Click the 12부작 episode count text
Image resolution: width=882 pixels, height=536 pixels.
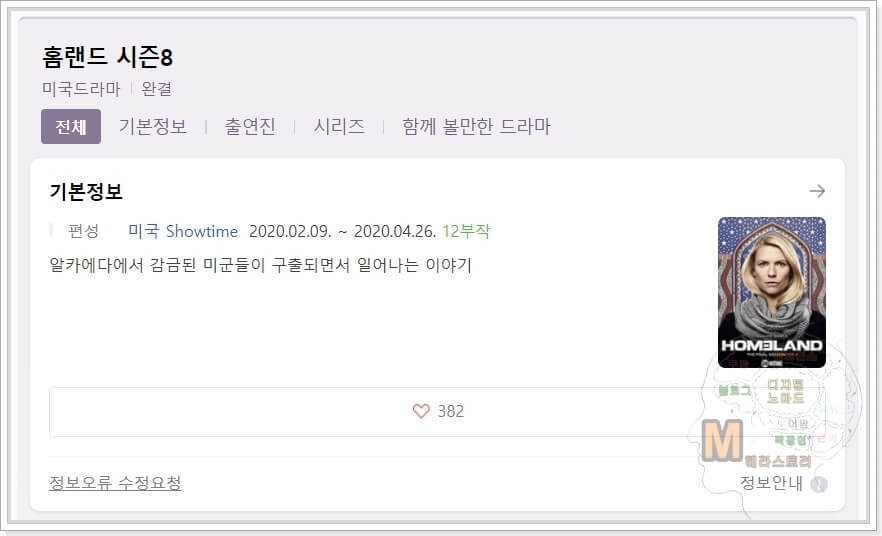click(x=466, y=231)
